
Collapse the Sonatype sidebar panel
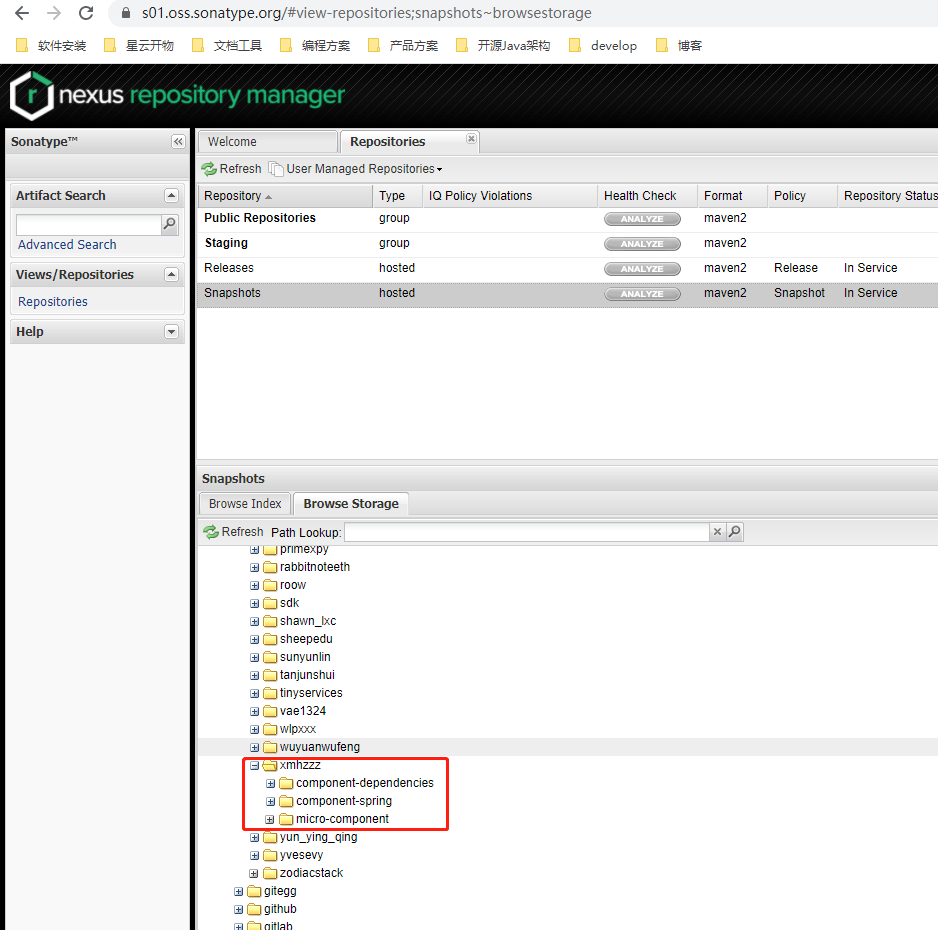[x=178, y=141]
